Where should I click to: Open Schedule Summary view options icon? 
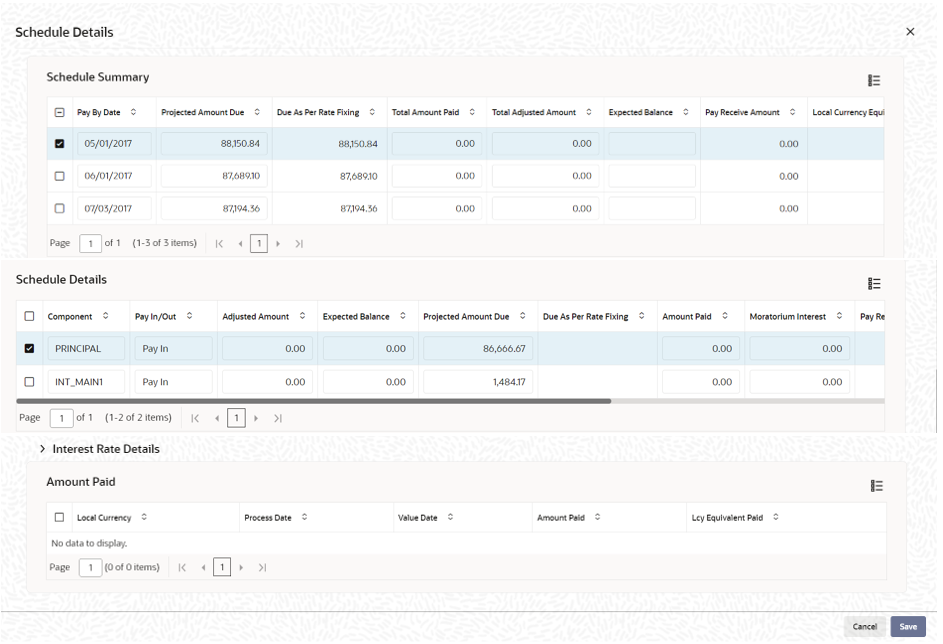click(x=874, y=80)
